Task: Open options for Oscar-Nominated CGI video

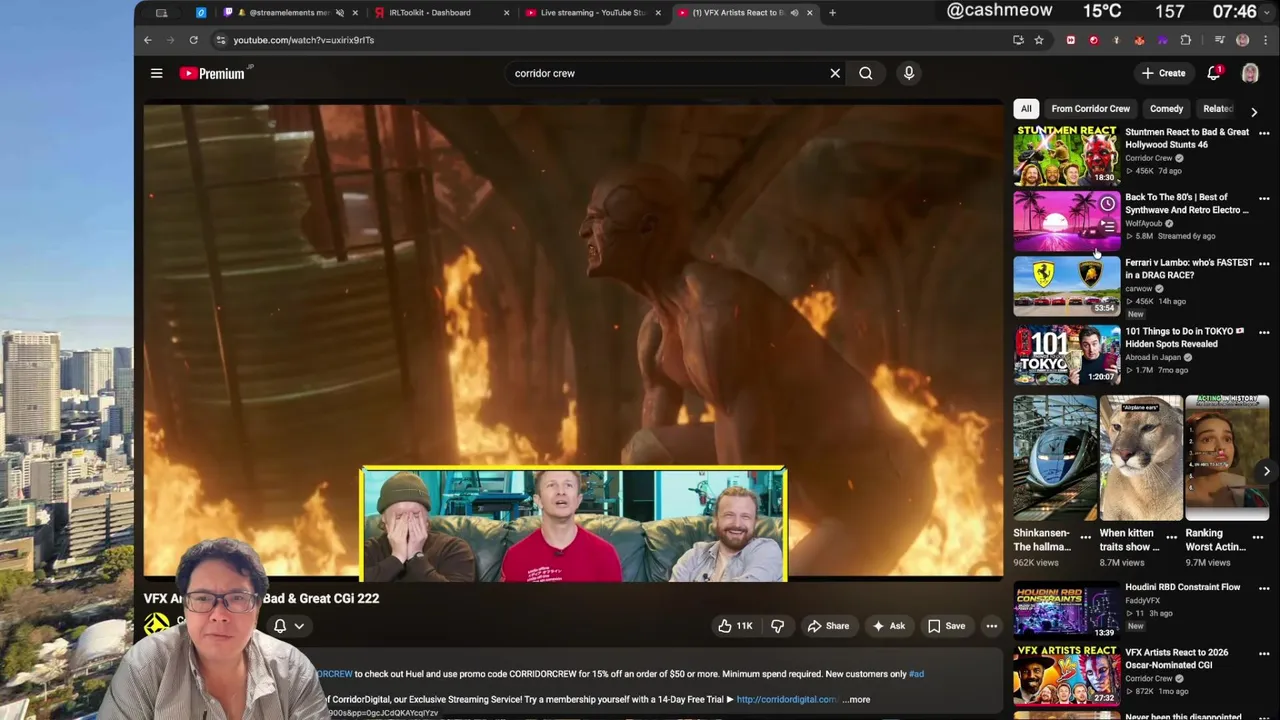Action: (x=1264, y=653)
